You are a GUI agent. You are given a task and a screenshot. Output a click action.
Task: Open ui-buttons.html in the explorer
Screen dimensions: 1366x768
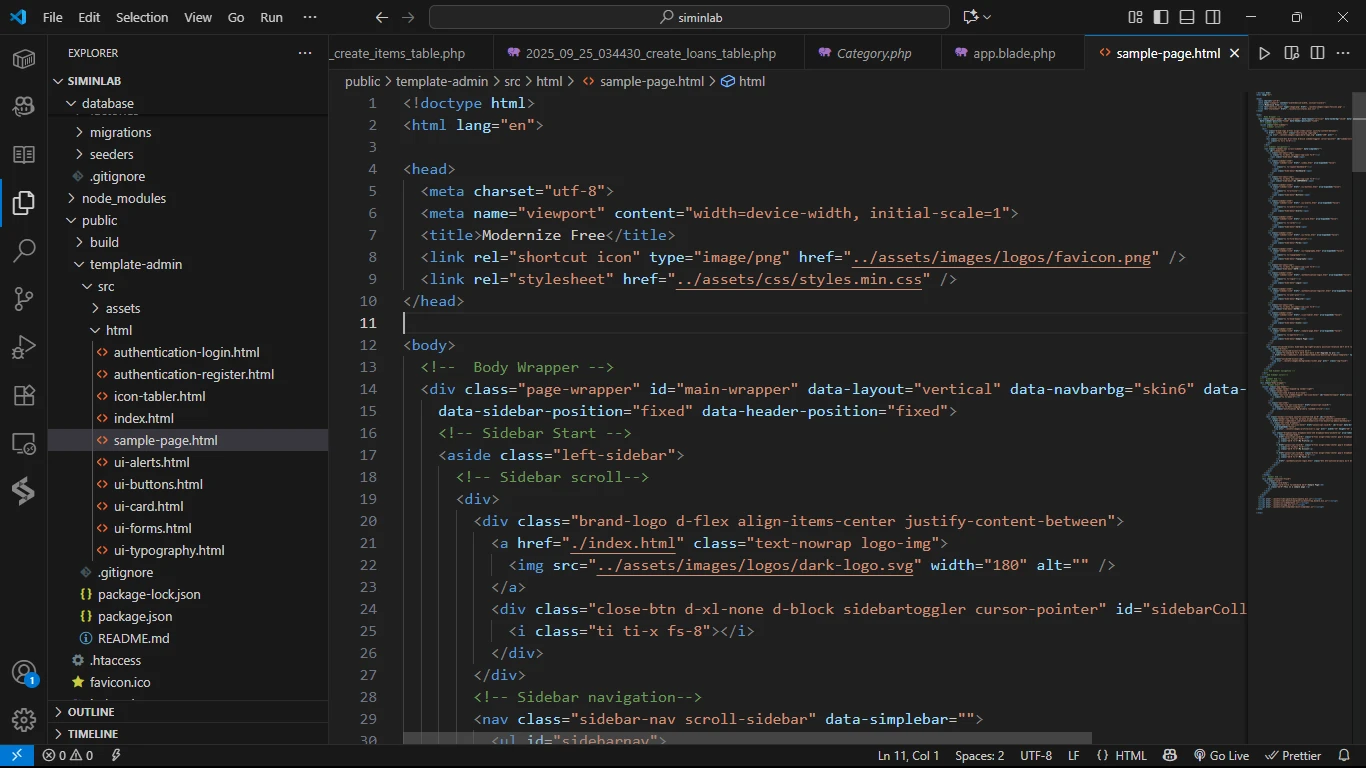[x=158, y=484]
